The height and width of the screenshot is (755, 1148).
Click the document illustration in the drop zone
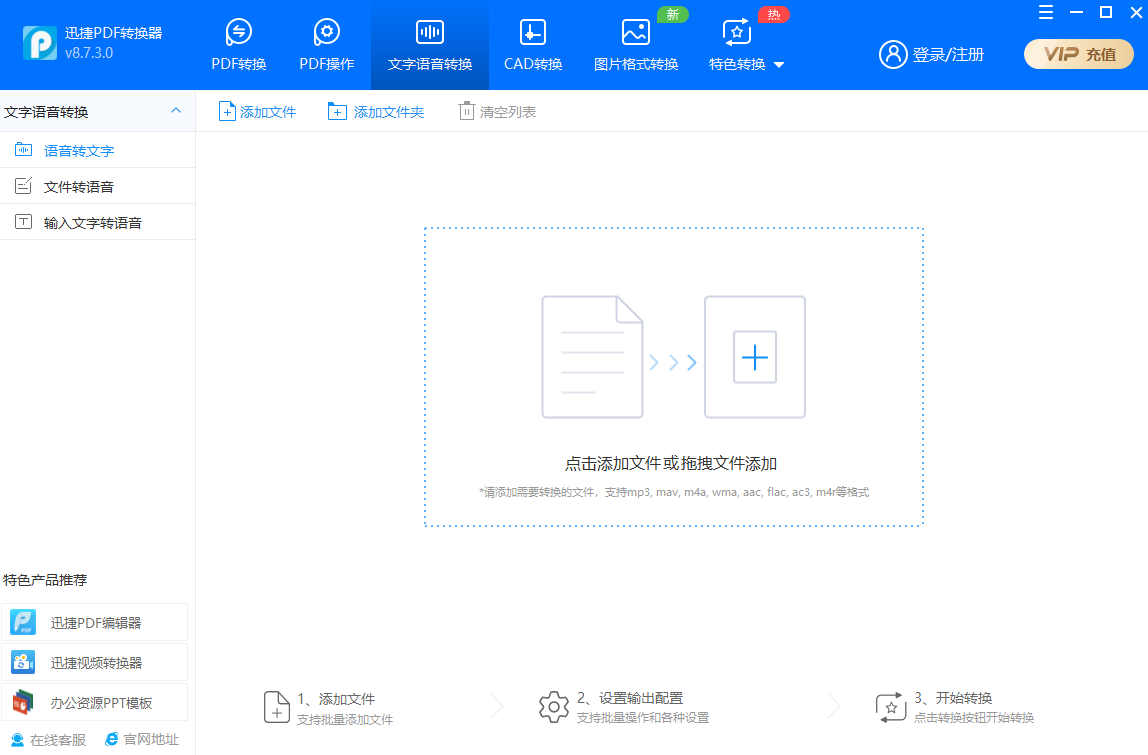click(592, 357)
